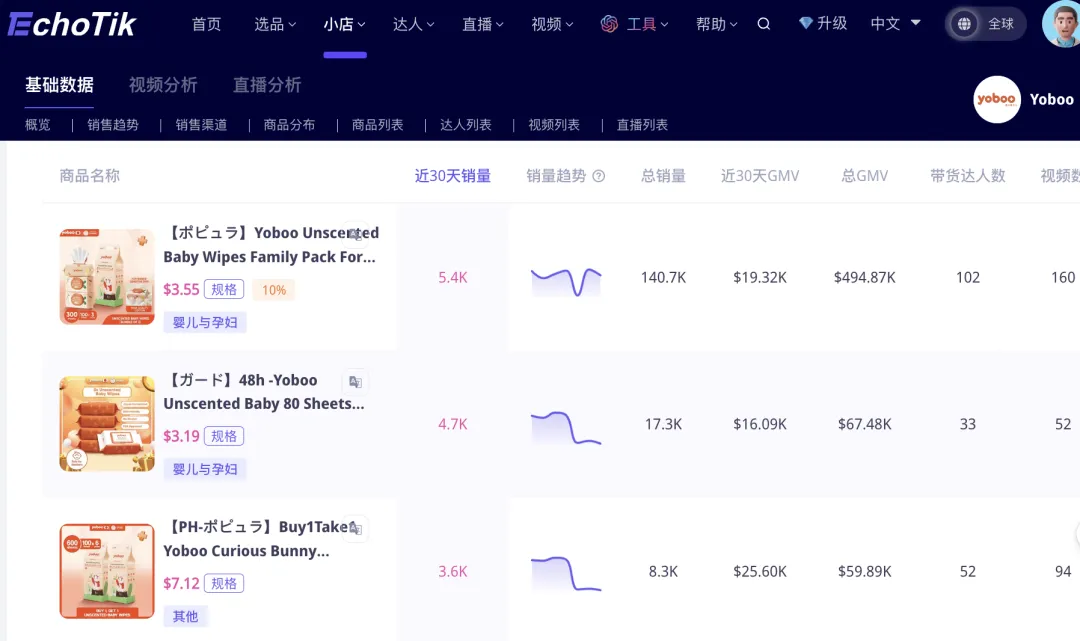Click the 102 creators count cell
The image size is (1080, 641).
pos(968,277)
